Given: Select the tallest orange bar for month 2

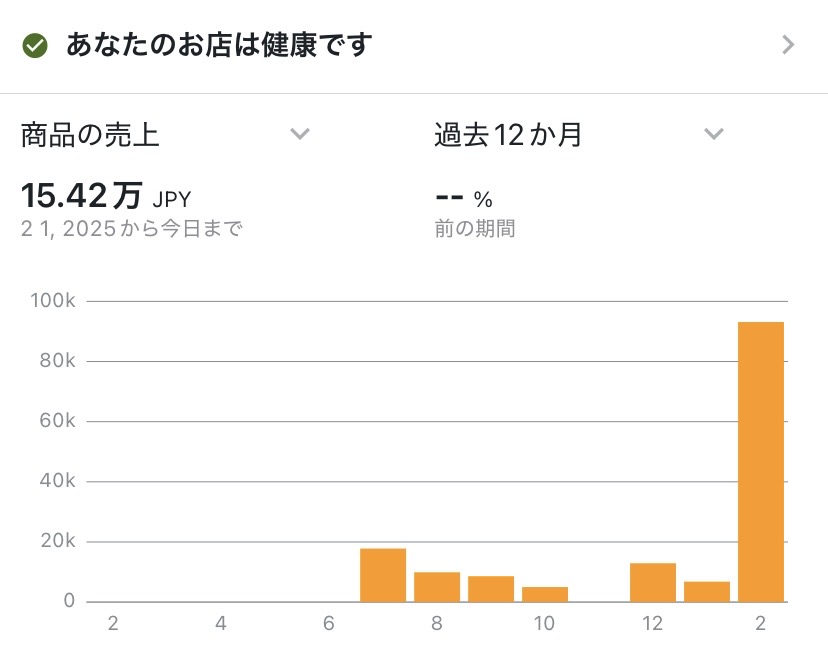Looking at the screenshot, I should click(761, 461).
